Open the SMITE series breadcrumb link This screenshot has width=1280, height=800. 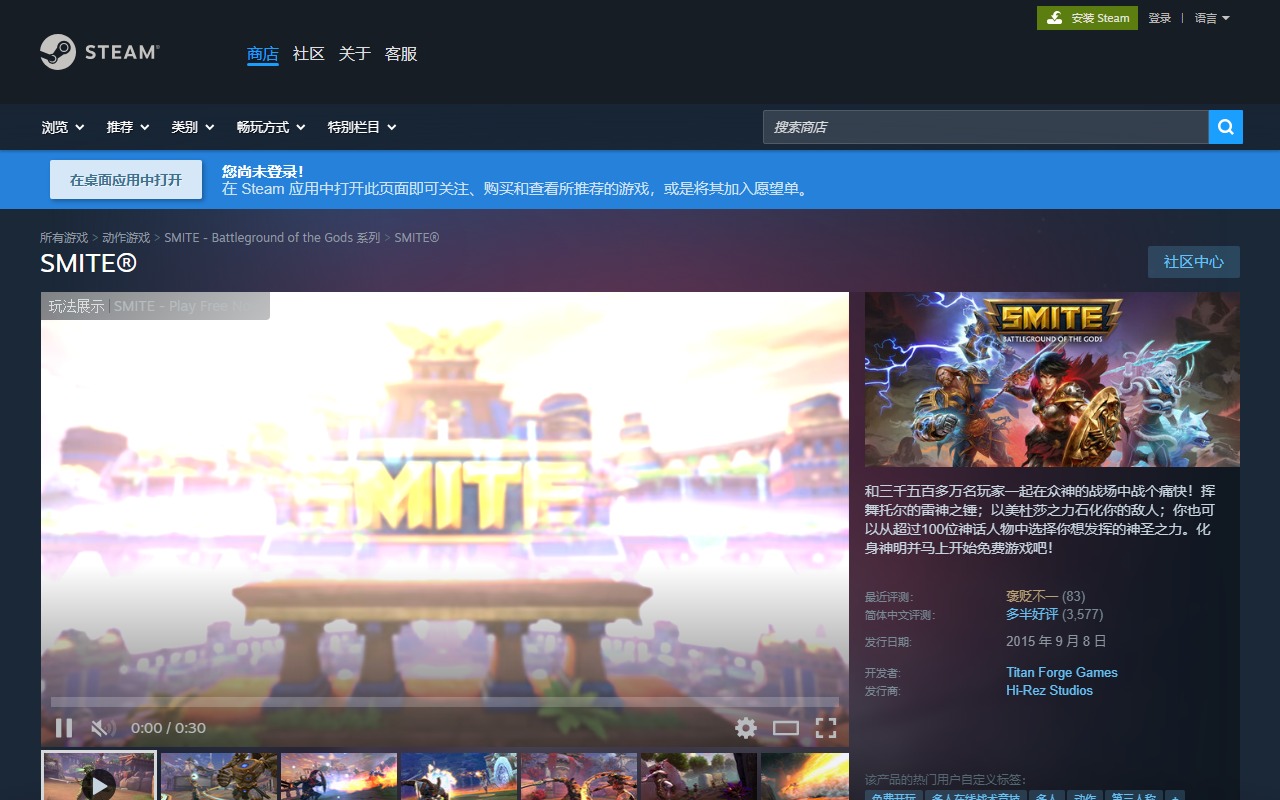(272, 238)
